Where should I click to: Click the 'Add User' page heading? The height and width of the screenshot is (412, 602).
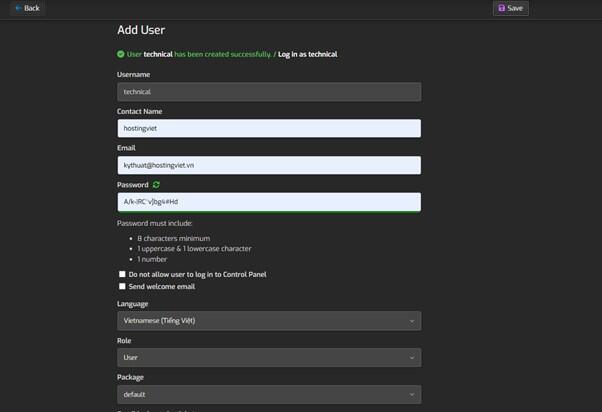[x=141, y=30]
